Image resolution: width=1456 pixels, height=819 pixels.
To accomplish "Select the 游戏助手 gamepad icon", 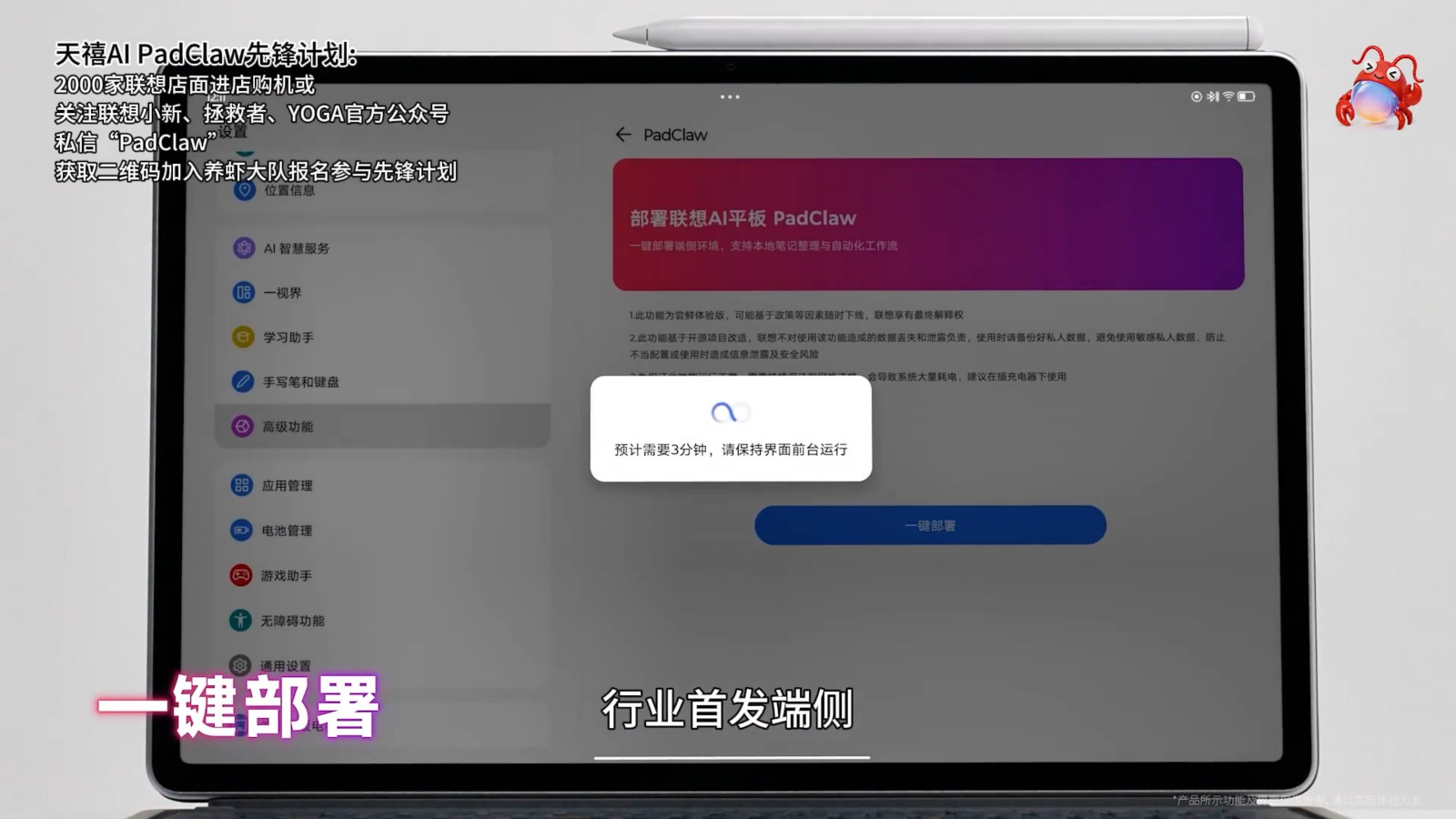I will [x=240, y=575].
